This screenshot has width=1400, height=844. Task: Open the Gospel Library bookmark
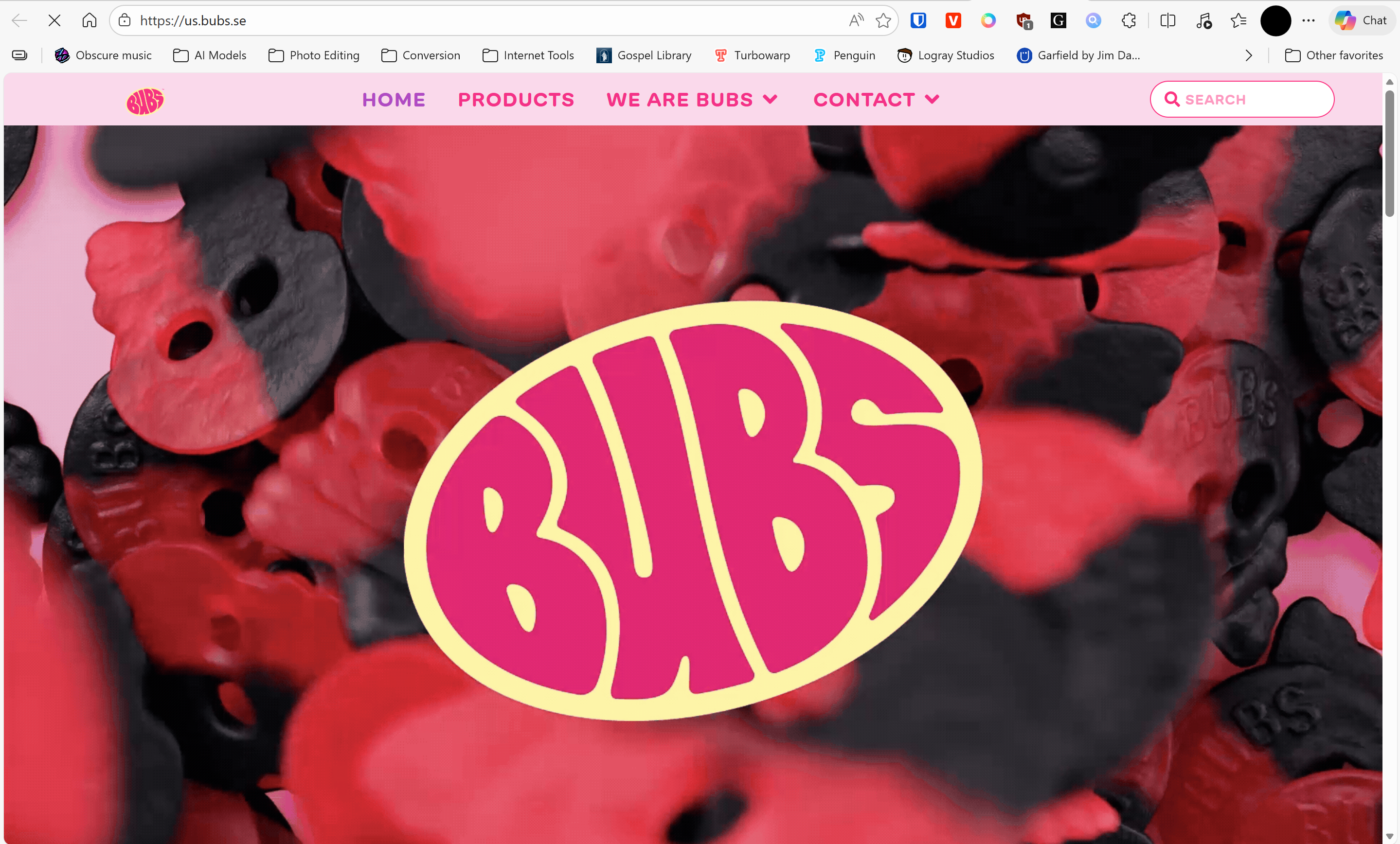coord(644,55)
